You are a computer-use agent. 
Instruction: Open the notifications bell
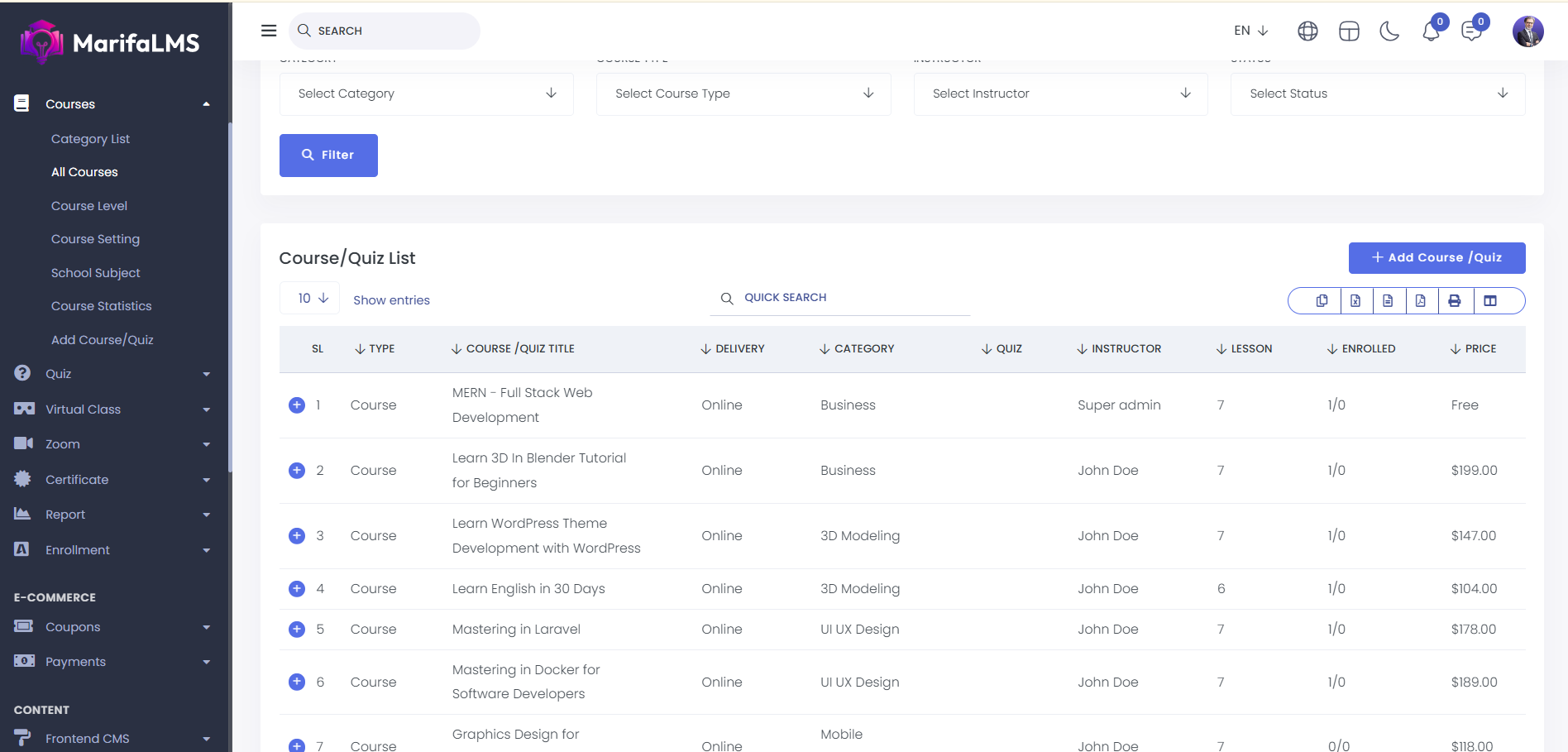point(1431,31)
